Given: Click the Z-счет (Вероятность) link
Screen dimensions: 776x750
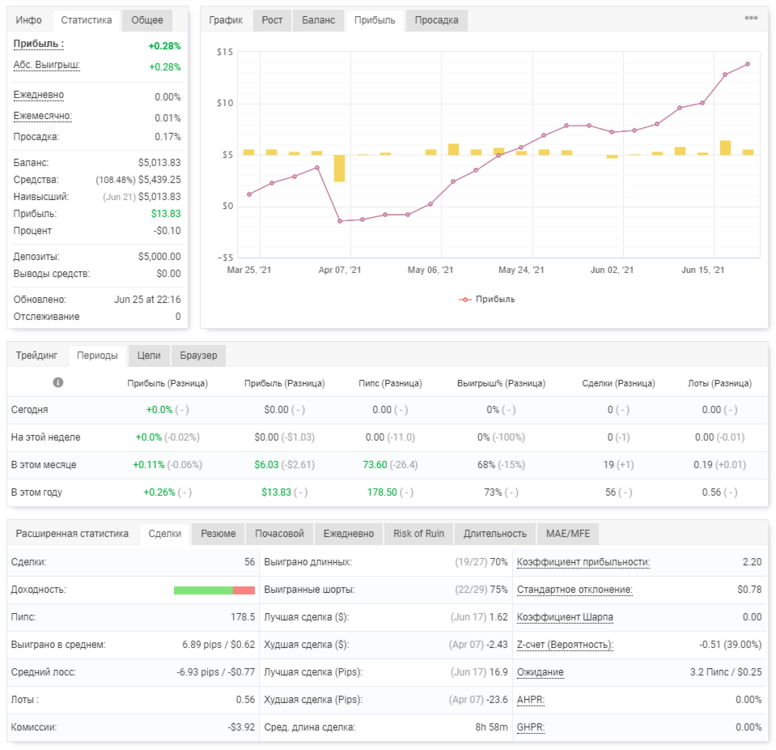Looking at the screenshot, I should pos(565,645).
